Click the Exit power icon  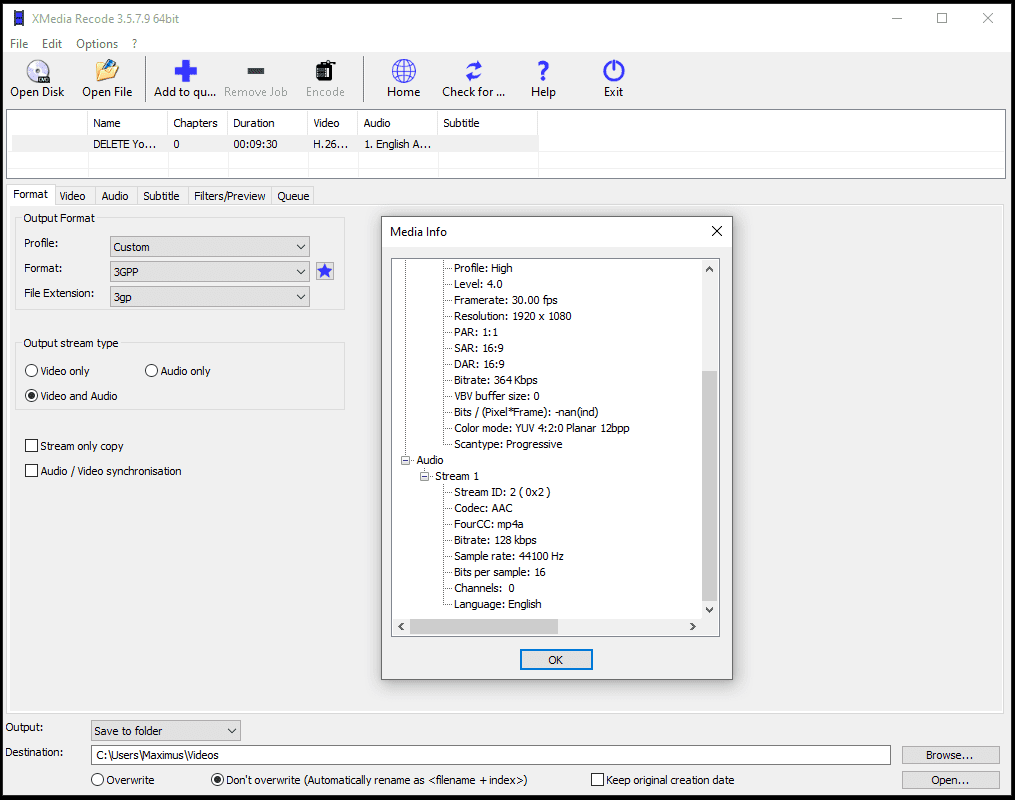(x=613, y=72)
